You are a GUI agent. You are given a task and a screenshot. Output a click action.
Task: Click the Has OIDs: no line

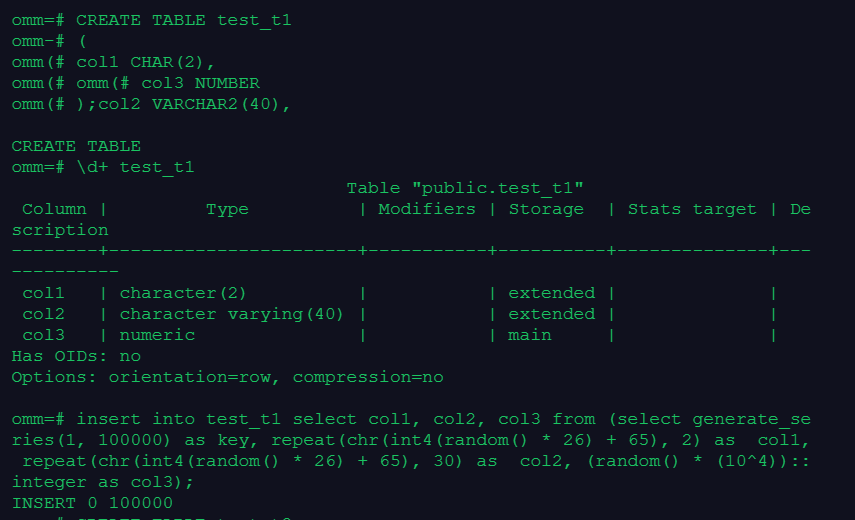pyautogui.click(x=76, y=356)
